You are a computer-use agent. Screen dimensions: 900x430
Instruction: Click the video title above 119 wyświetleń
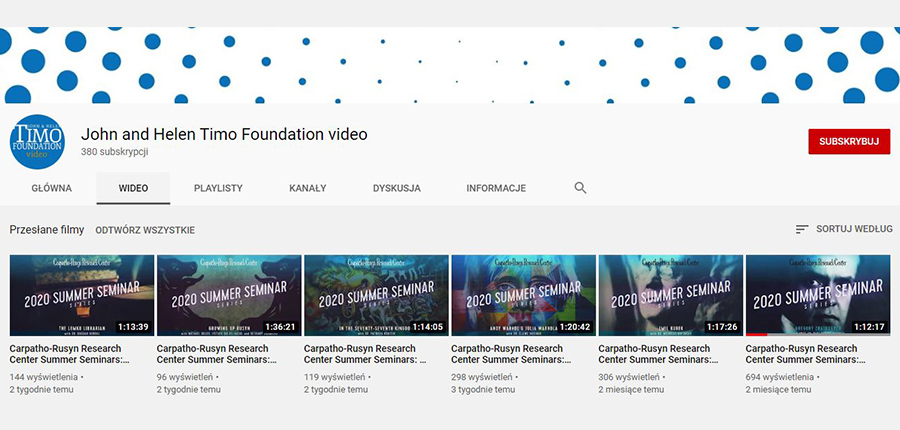365,354
